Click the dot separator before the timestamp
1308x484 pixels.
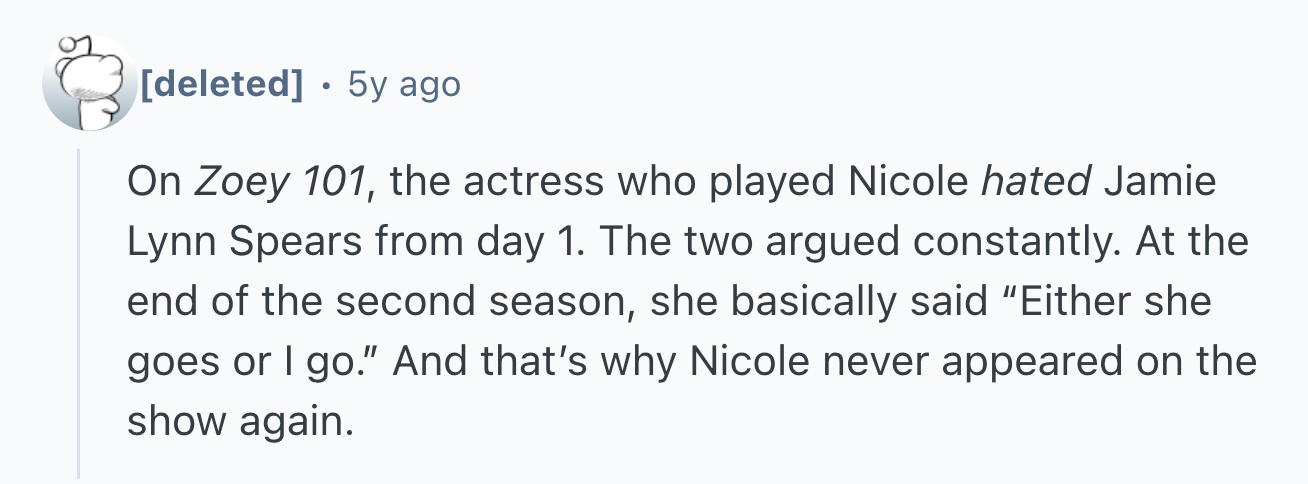(x=327, y=85)
